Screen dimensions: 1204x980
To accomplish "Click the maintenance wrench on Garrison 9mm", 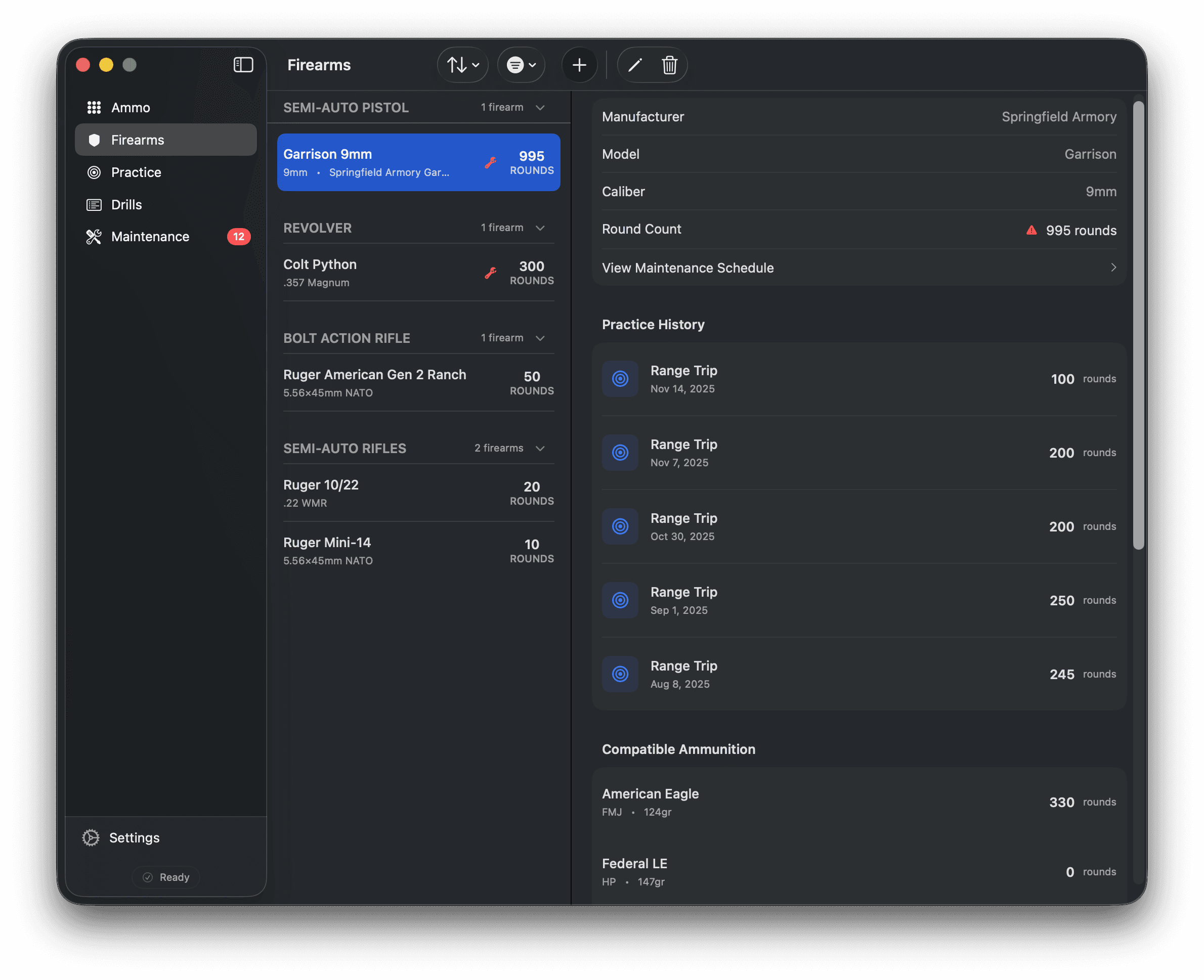I will pyautogui.click(x=491, y=163).
